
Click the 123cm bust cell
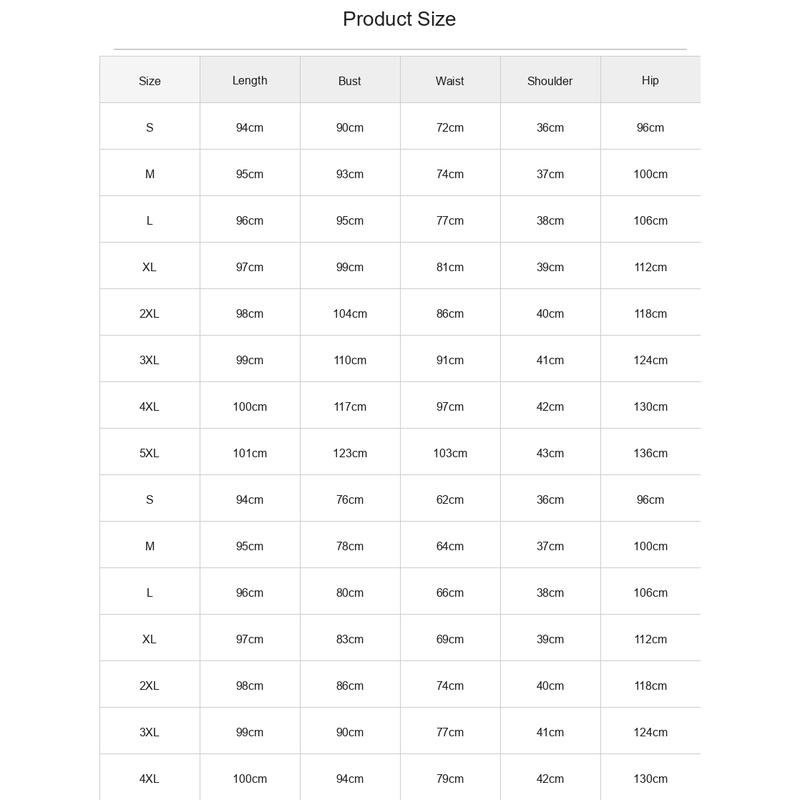(350, 453)
